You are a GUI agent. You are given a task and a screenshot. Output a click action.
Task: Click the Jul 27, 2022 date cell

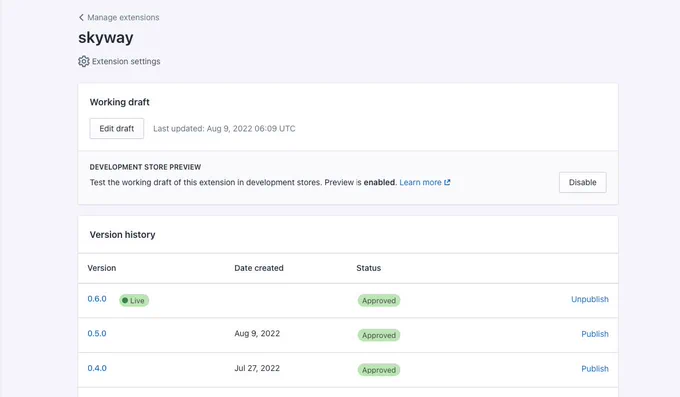(257, 368)
